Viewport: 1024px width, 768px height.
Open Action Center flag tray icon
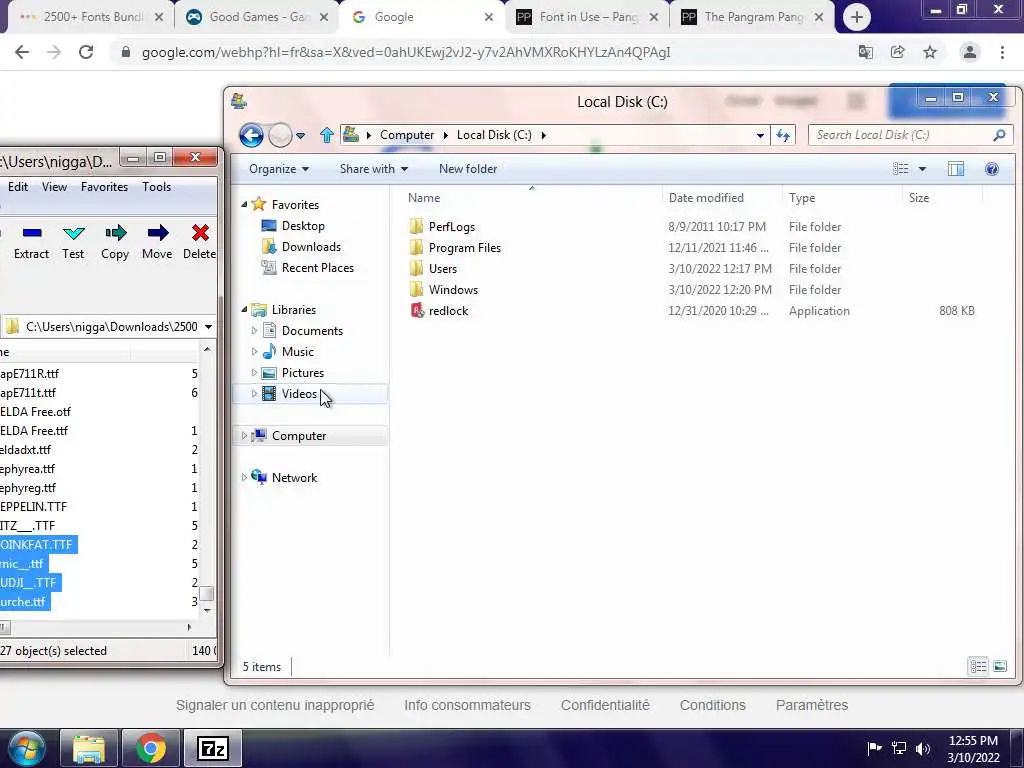coord(874,748)
